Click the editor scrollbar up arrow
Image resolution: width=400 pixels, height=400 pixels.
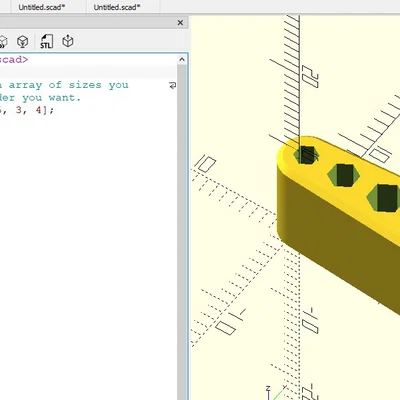pos(182,60)
